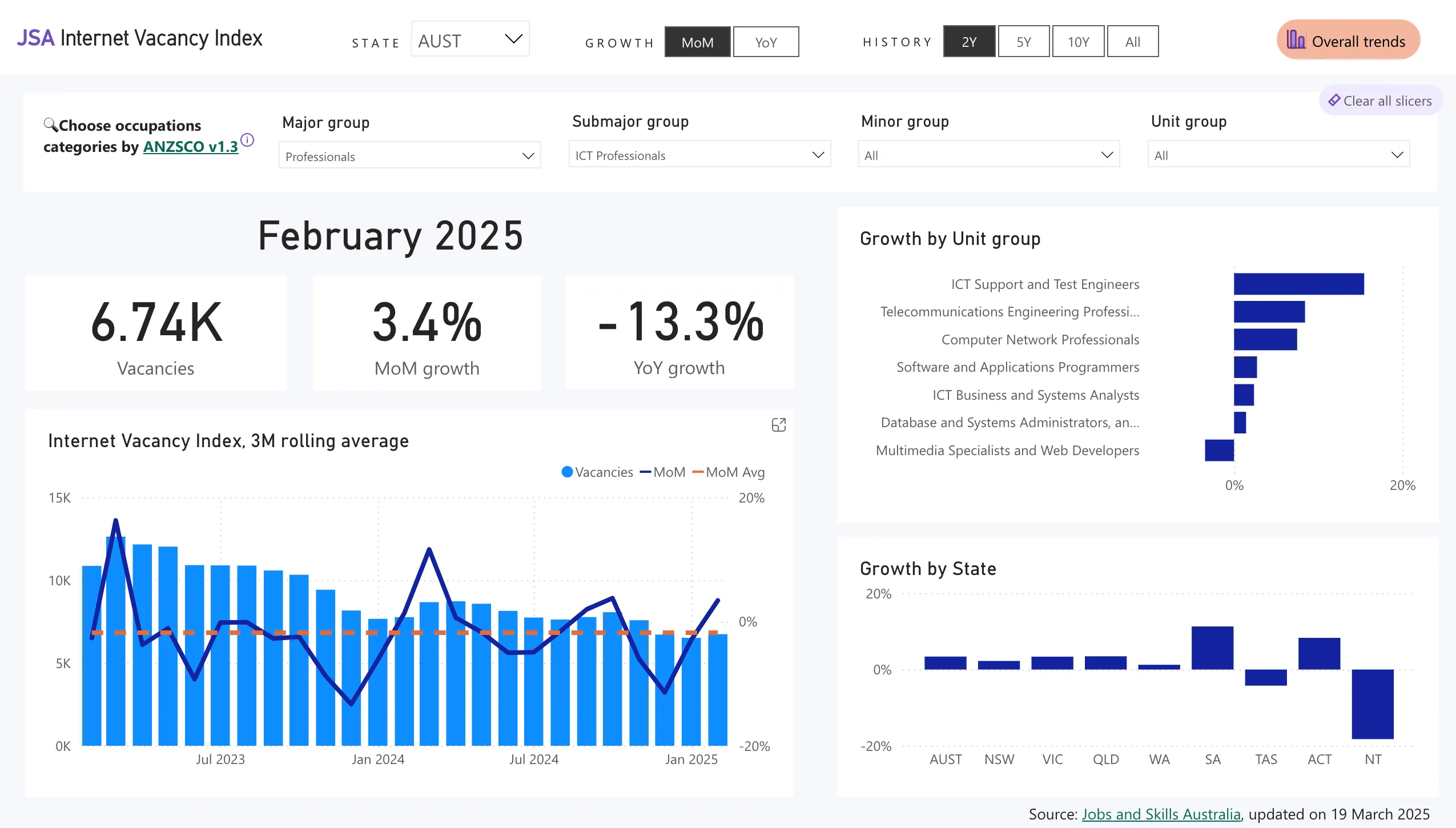The width and height of the screenshot is (1456, 828).
Task: Choose the 10Y history option
Action: pyautogui.click(x=1077, y=42)
